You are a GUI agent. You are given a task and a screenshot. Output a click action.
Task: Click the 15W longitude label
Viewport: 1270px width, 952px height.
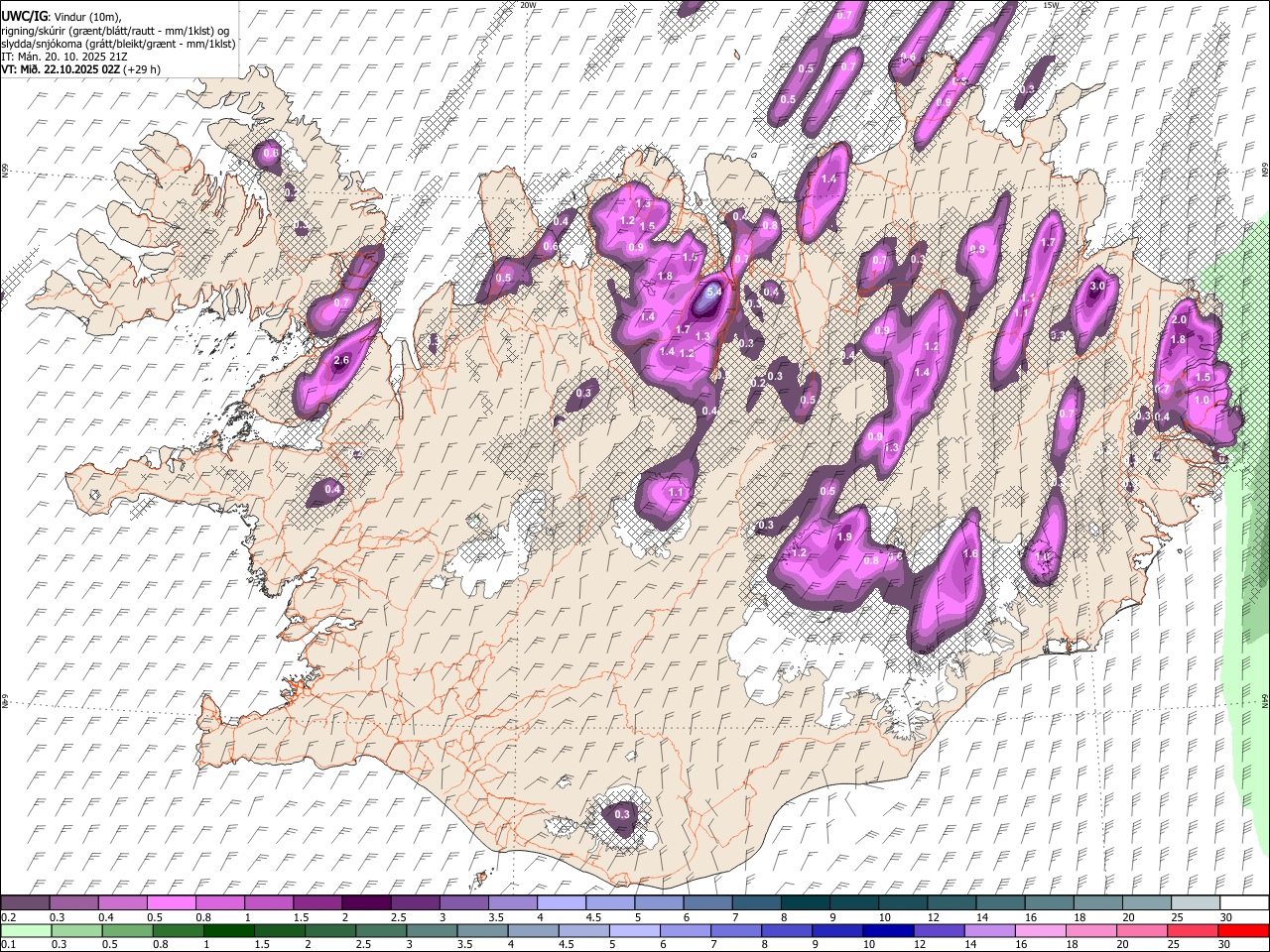(x=1050, y=5)
